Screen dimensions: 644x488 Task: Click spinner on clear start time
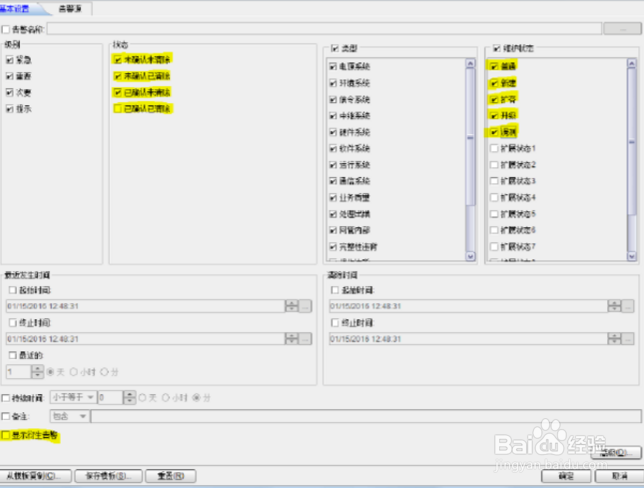click(x=614, y=306)
